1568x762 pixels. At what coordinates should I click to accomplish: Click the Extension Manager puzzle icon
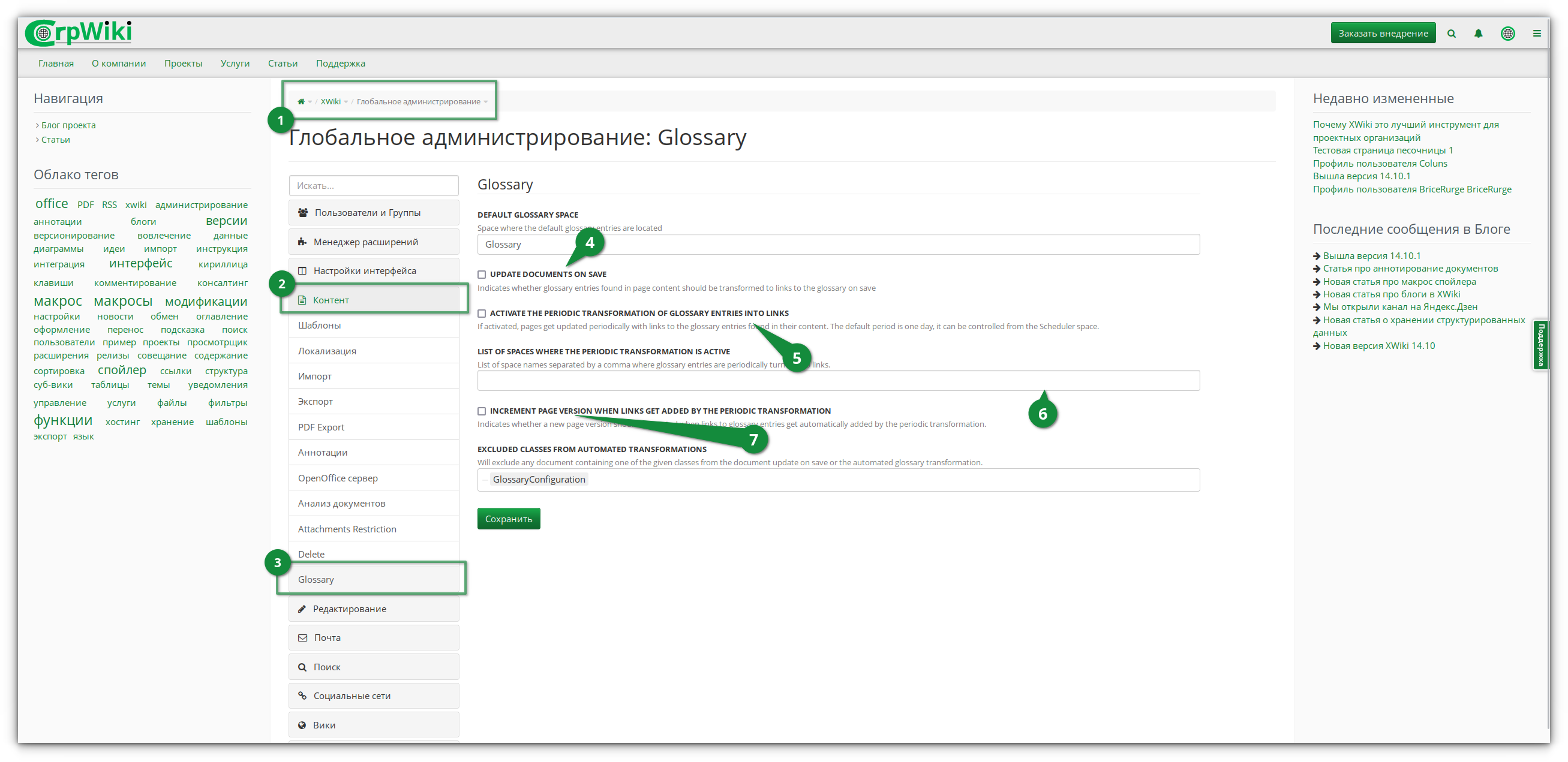tap(302, 242)
